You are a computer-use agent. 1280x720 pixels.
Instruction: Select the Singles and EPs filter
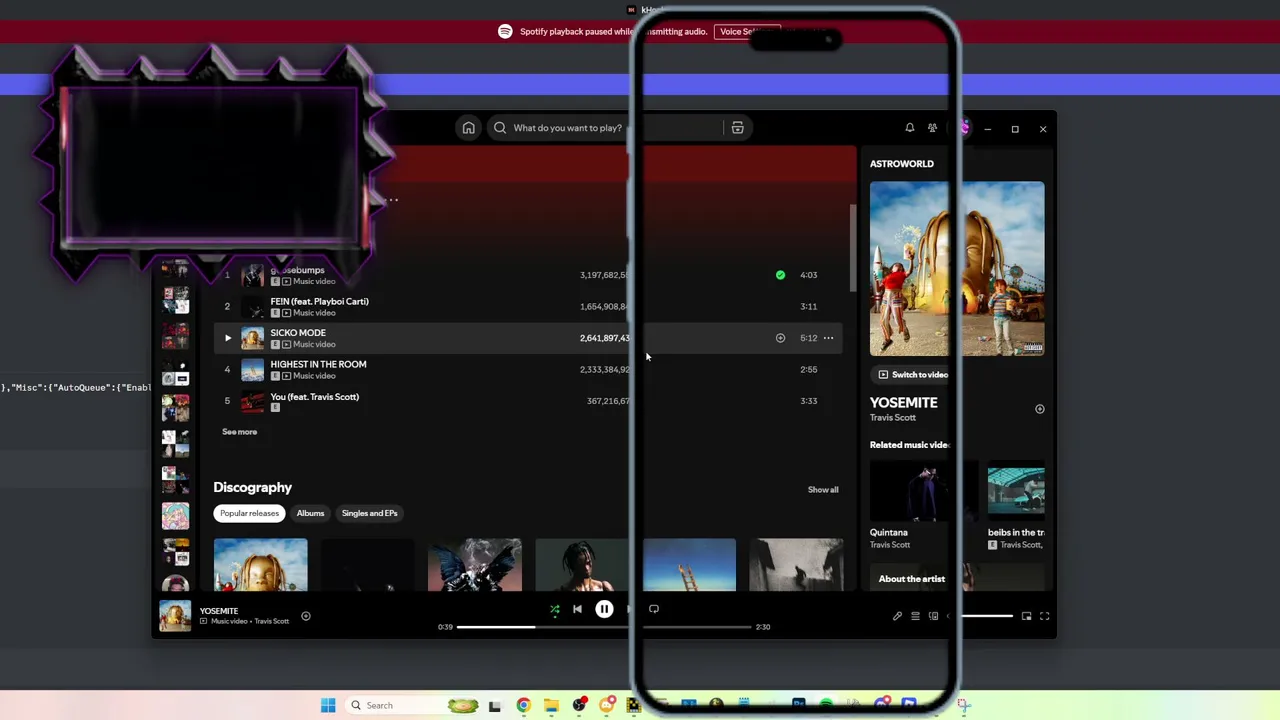pyautogui.click(x=369, y=513)
